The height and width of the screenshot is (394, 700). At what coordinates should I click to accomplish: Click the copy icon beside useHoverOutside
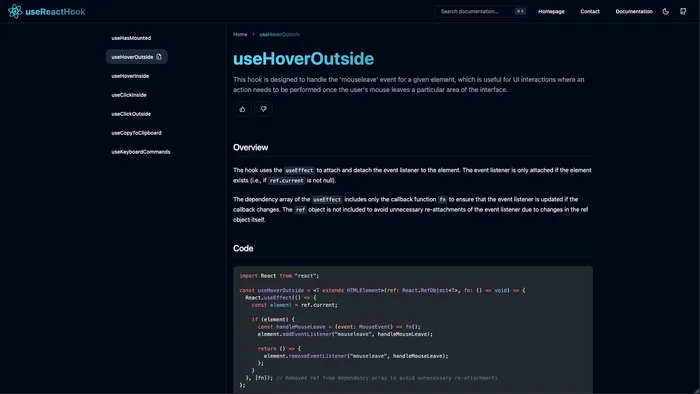(x=159, y=57)
